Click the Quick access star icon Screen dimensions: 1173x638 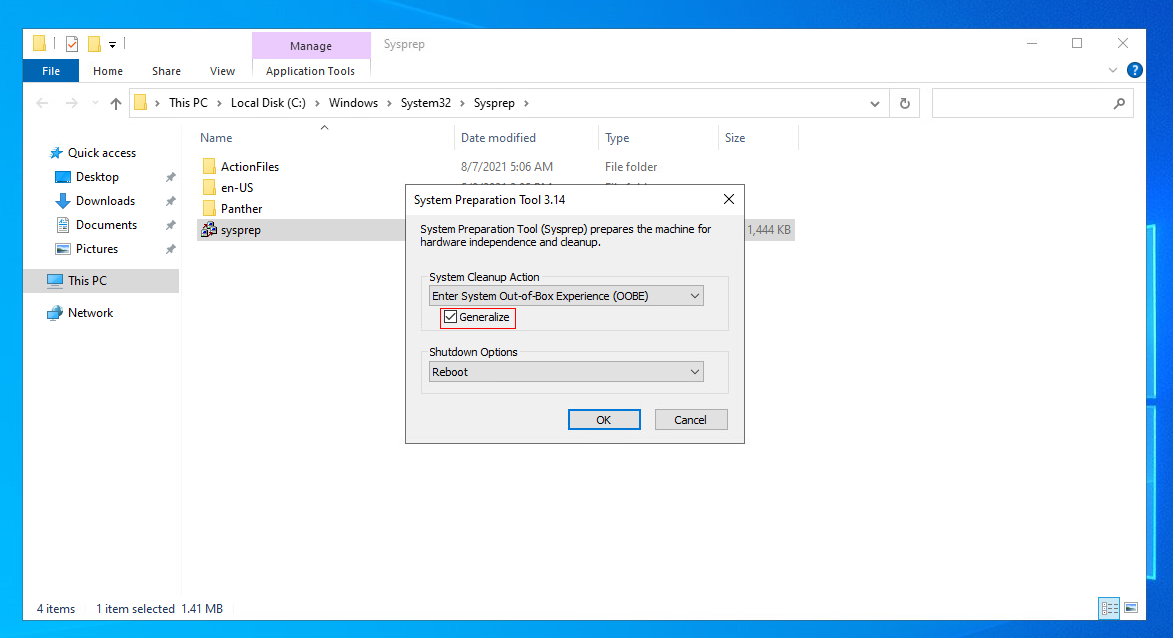[56, 153]
